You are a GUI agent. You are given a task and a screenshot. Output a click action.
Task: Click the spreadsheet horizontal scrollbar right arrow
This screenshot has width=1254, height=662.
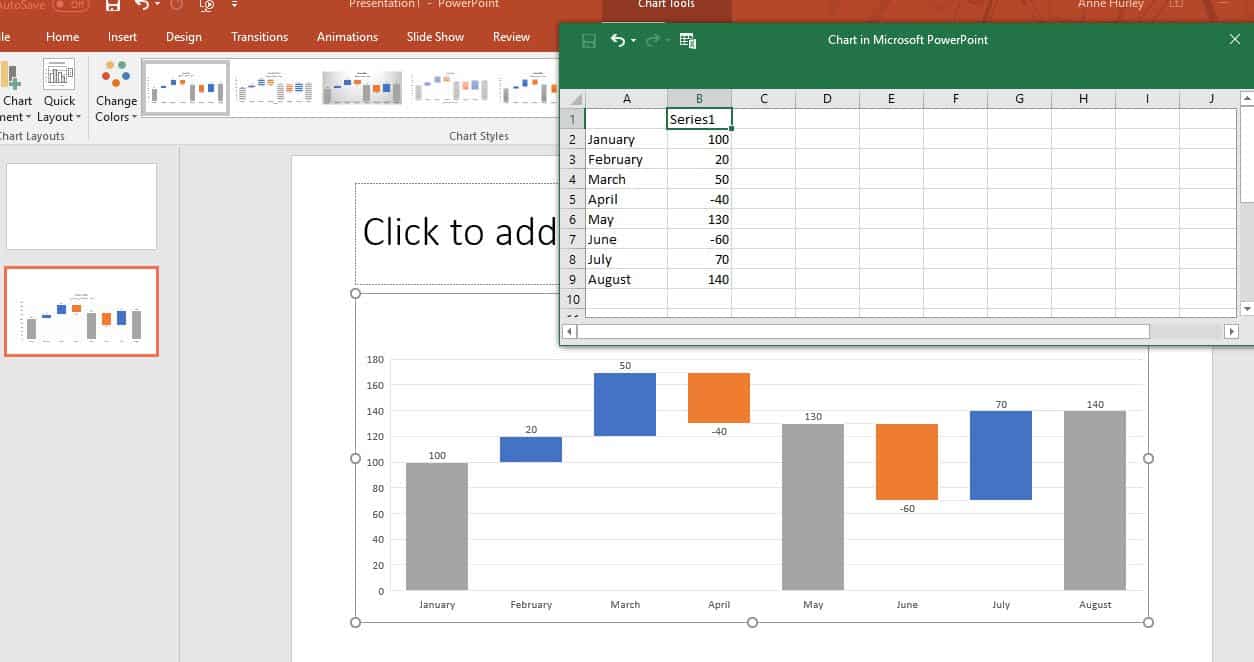pos(1231,331)
